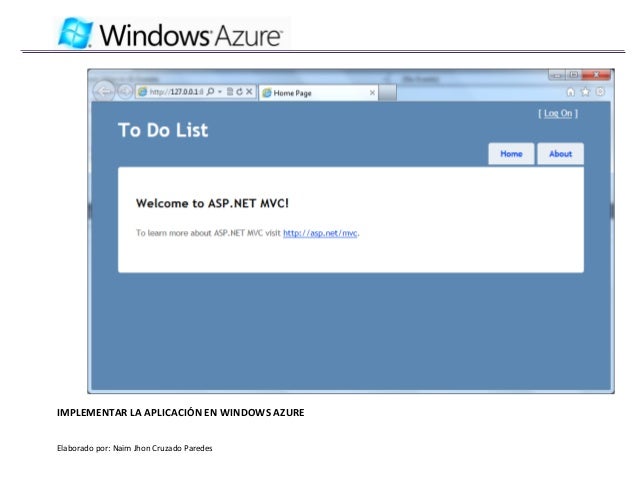This screenshot has width=638, height=493.
Task: Open the address bar dropdown arrow
Action: click(x=220, y=92)
